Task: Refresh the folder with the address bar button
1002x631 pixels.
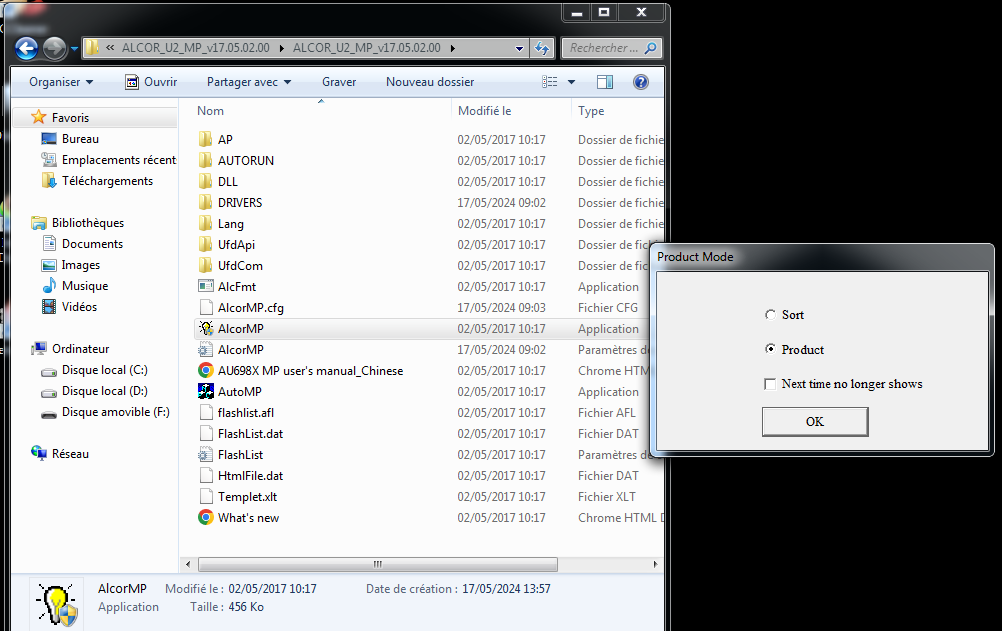Action: 542,48
